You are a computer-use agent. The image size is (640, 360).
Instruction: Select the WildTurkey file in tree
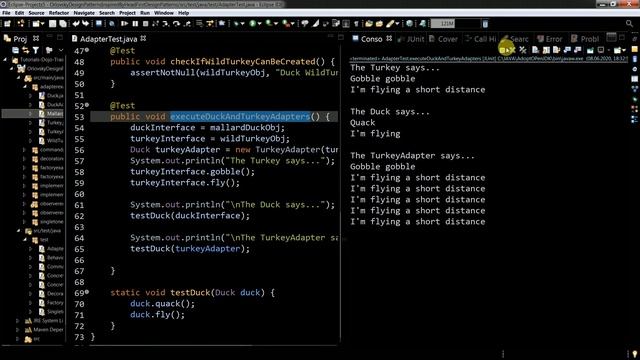[51, 140]
